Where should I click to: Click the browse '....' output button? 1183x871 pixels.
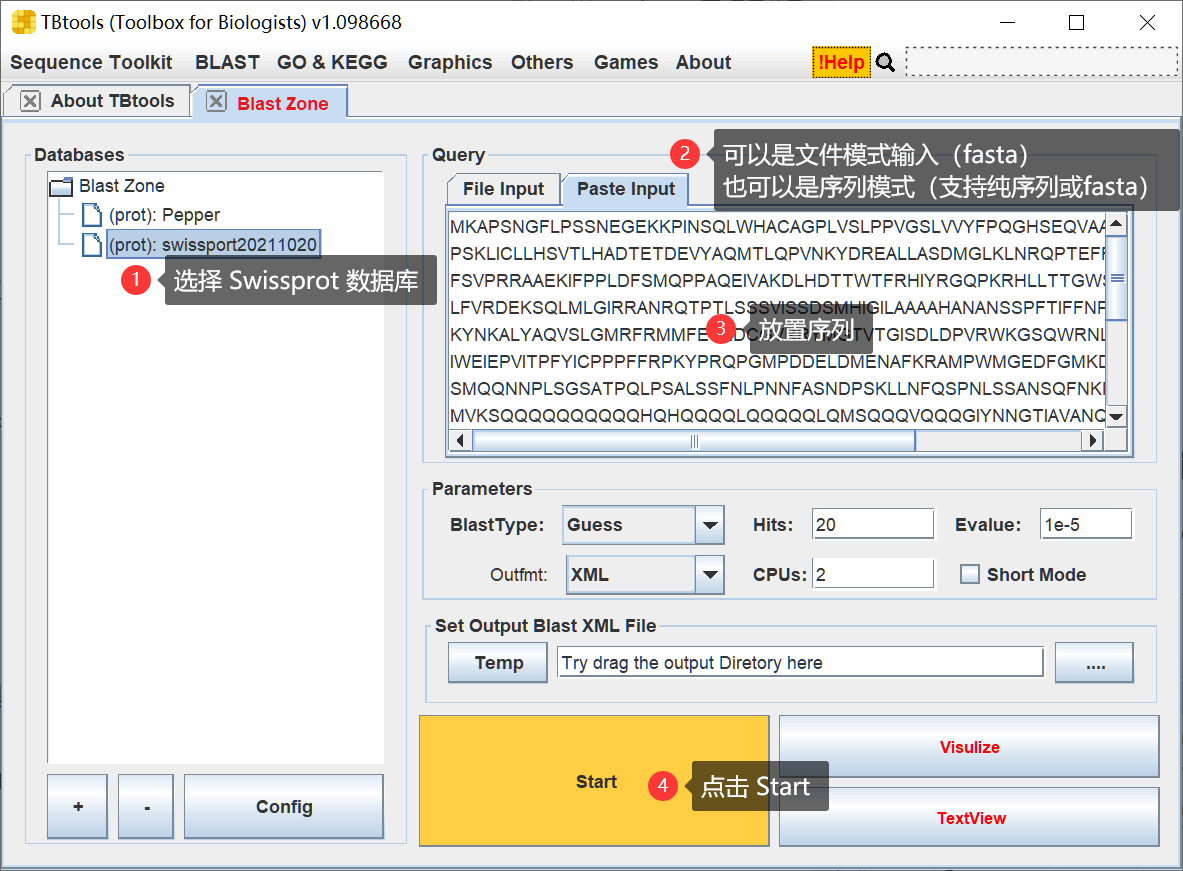point(1094,663)
